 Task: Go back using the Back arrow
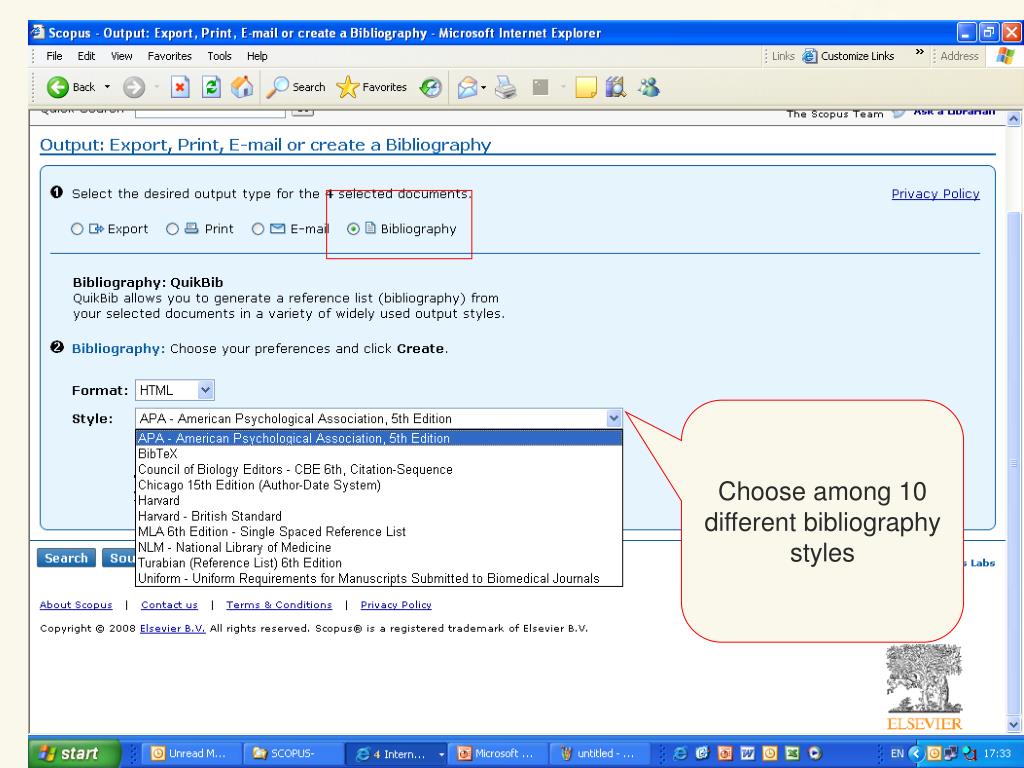tap(57, 87)
